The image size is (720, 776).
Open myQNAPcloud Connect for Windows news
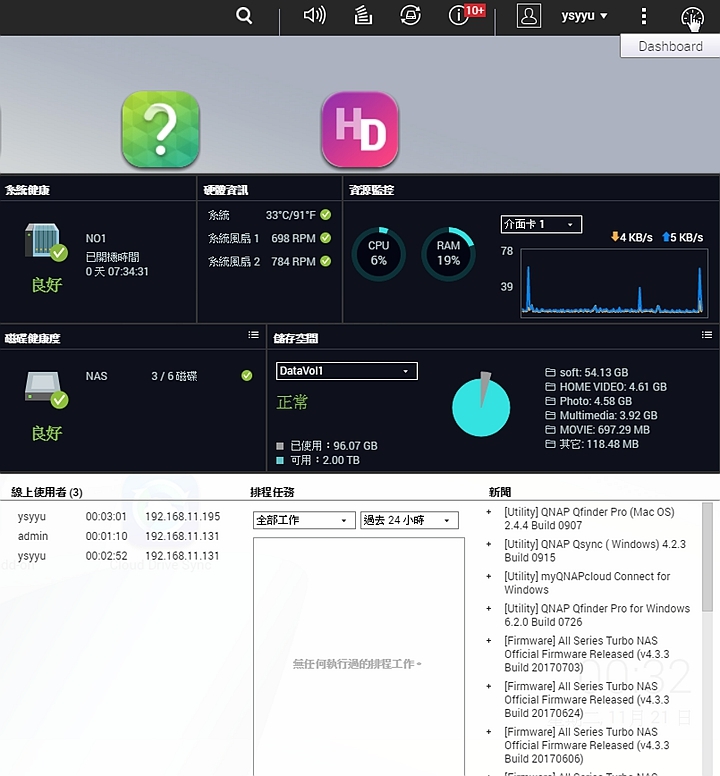587,582
